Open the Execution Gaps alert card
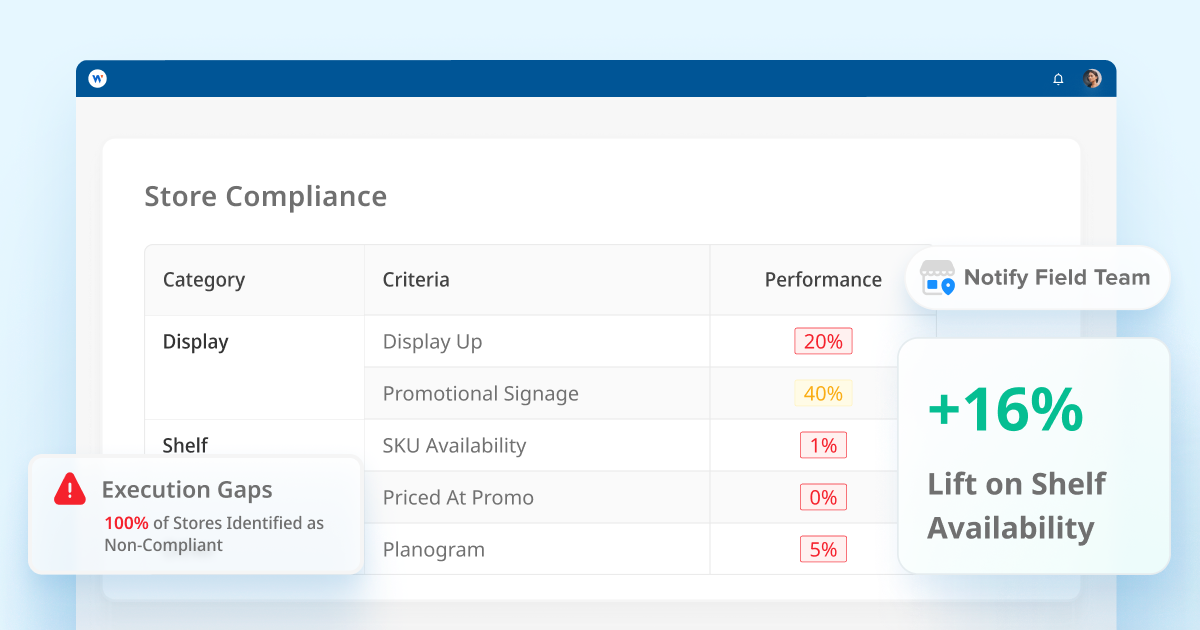 pos(195,515)
